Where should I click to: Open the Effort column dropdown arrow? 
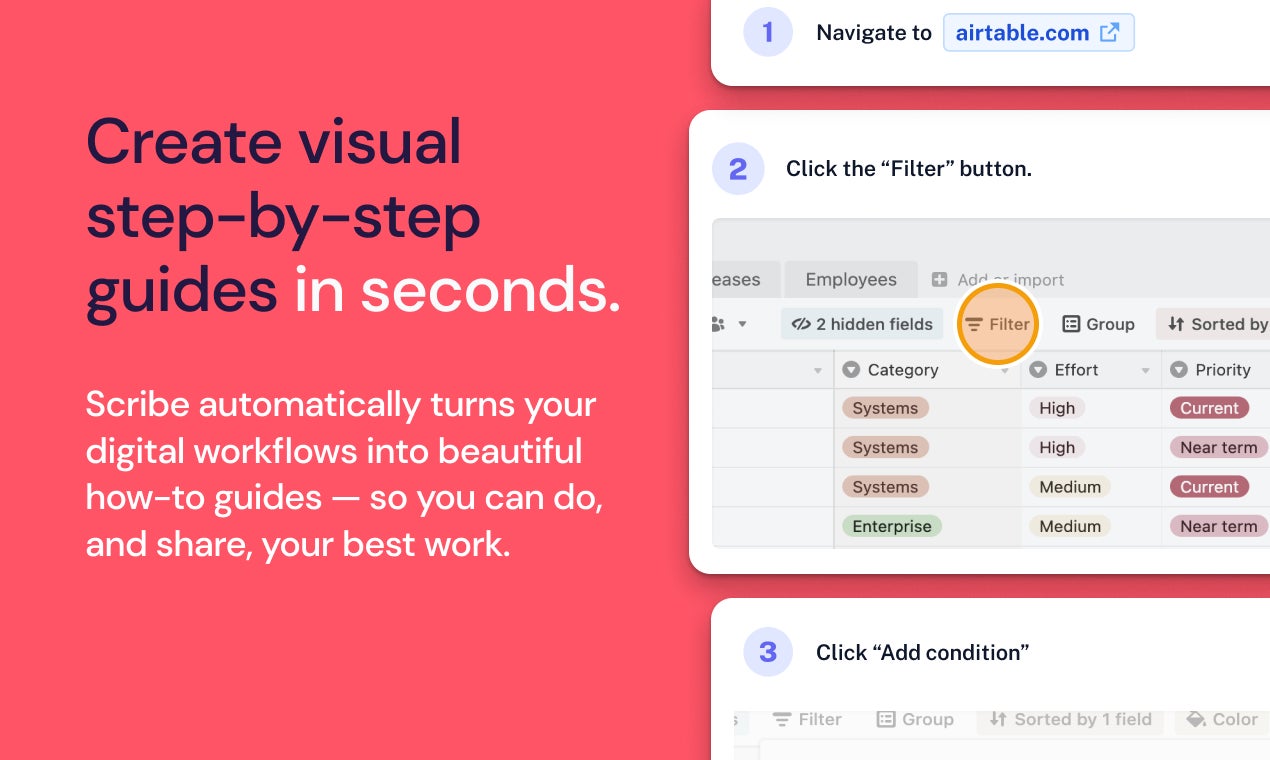[1146, 371]
